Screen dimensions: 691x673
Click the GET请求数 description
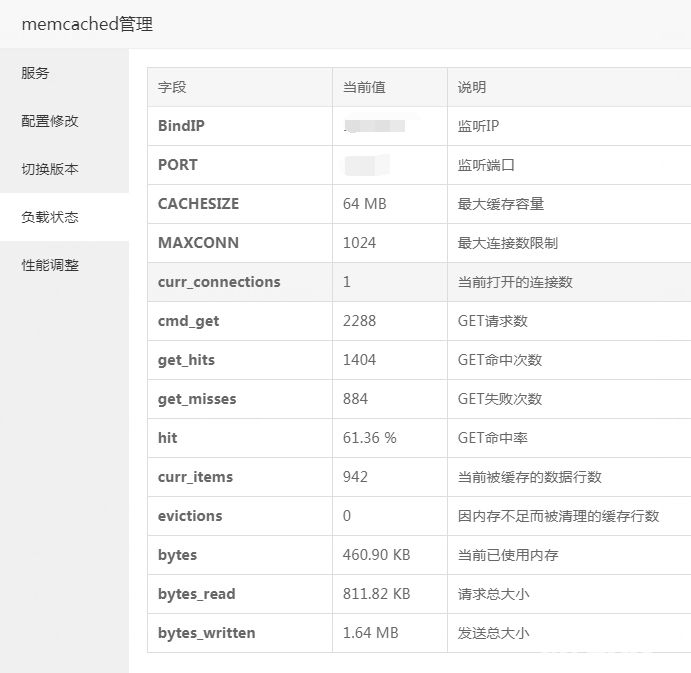pyautogui.click(x=493, y=321)
